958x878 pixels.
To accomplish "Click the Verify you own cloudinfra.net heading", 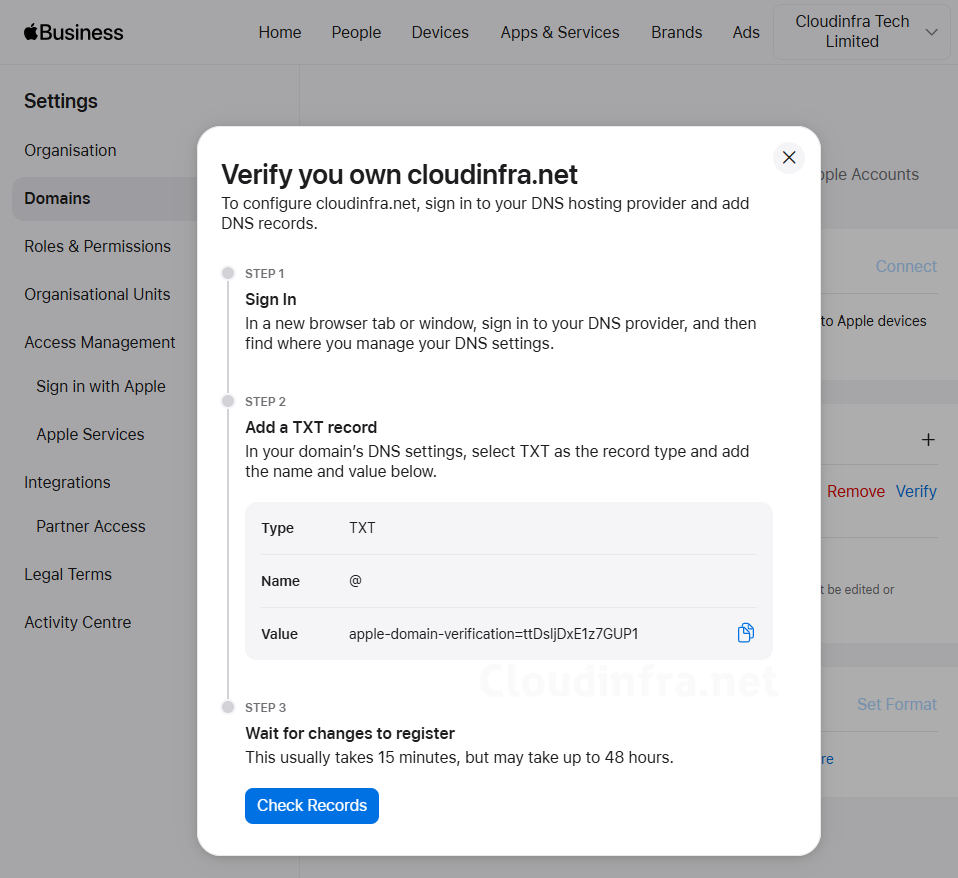I will (399, 175).
